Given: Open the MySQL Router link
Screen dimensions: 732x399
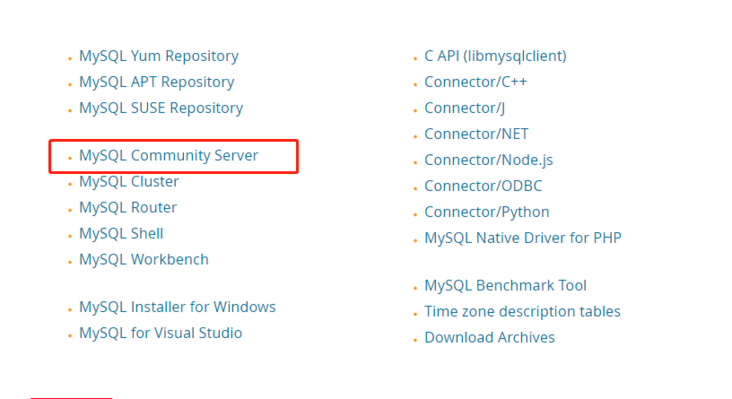Looking at the screenshot, I should click(128, 208).
